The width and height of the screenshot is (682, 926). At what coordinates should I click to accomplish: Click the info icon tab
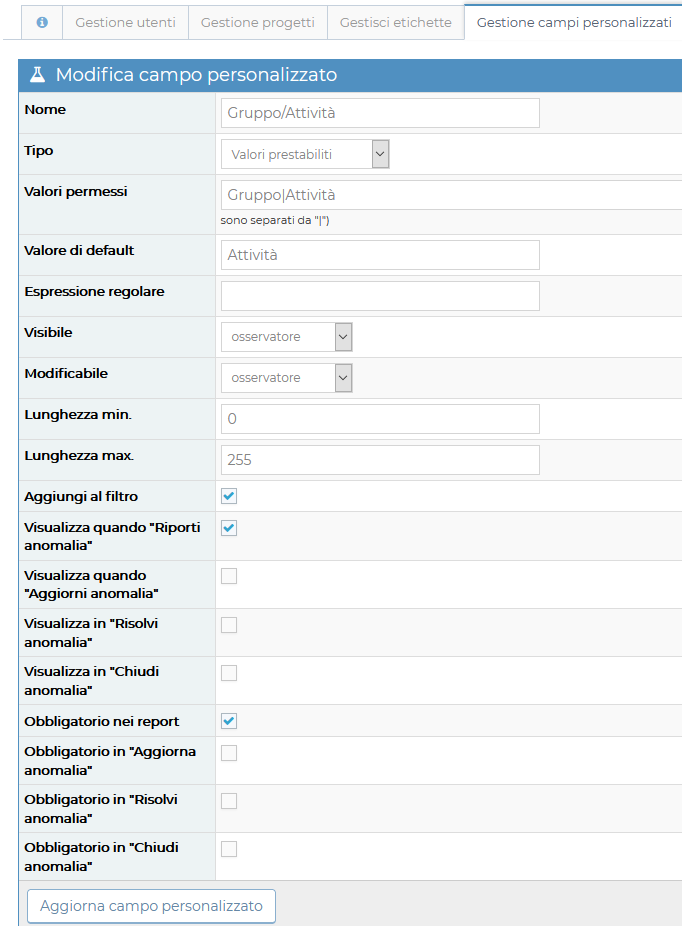click(42, 22)
